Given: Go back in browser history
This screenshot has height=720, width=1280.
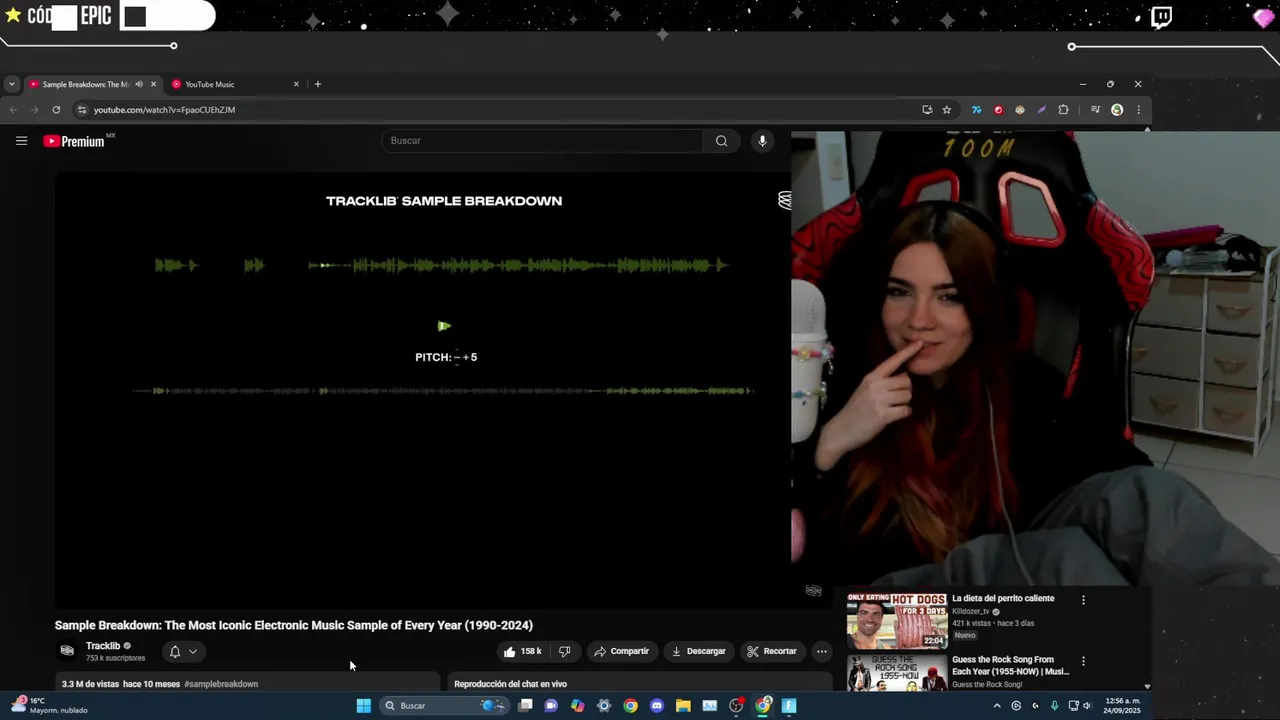Looking at the screenshot, I should pyautogui.click(x=13, y=110).
